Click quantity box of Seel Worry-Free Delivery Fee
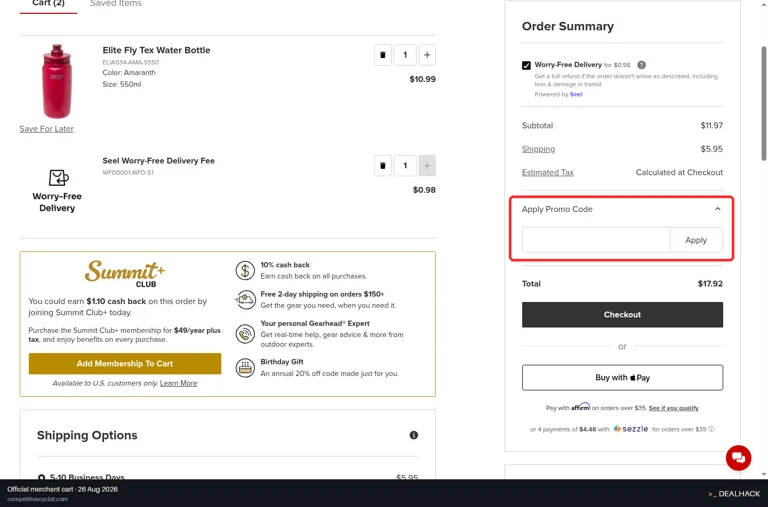768x507 pixels. [x=405, y=166]
